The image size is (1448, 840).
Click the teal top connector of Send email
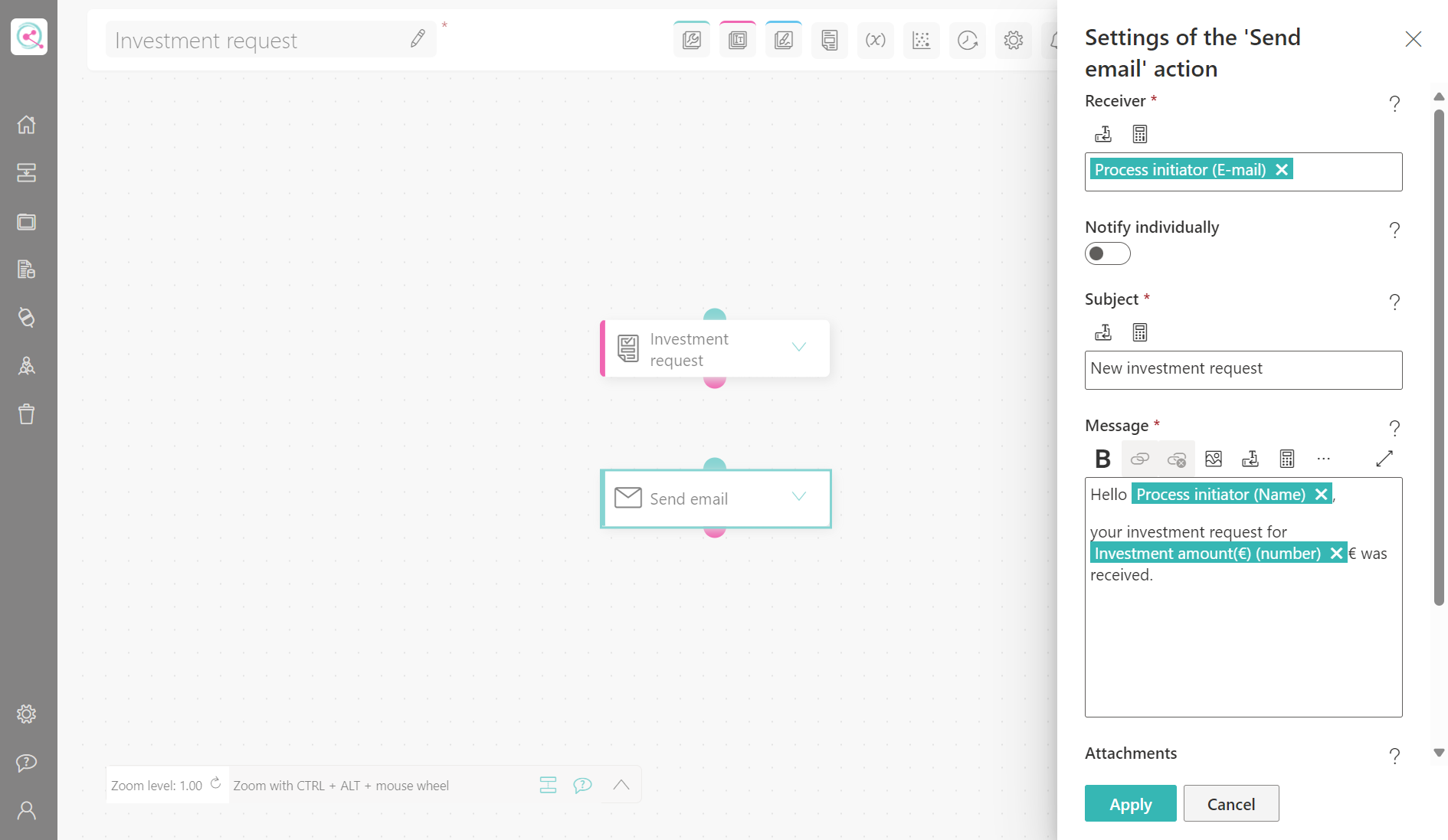click(x=715, y=464)
